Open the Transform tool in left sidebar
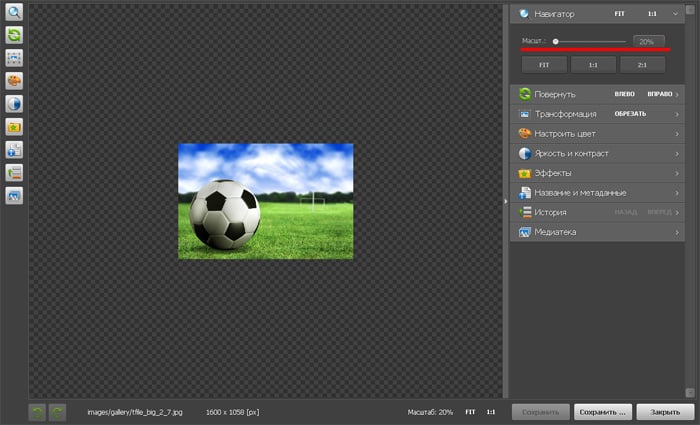Viewport: 700px width, 425px height. pos(15,59)
